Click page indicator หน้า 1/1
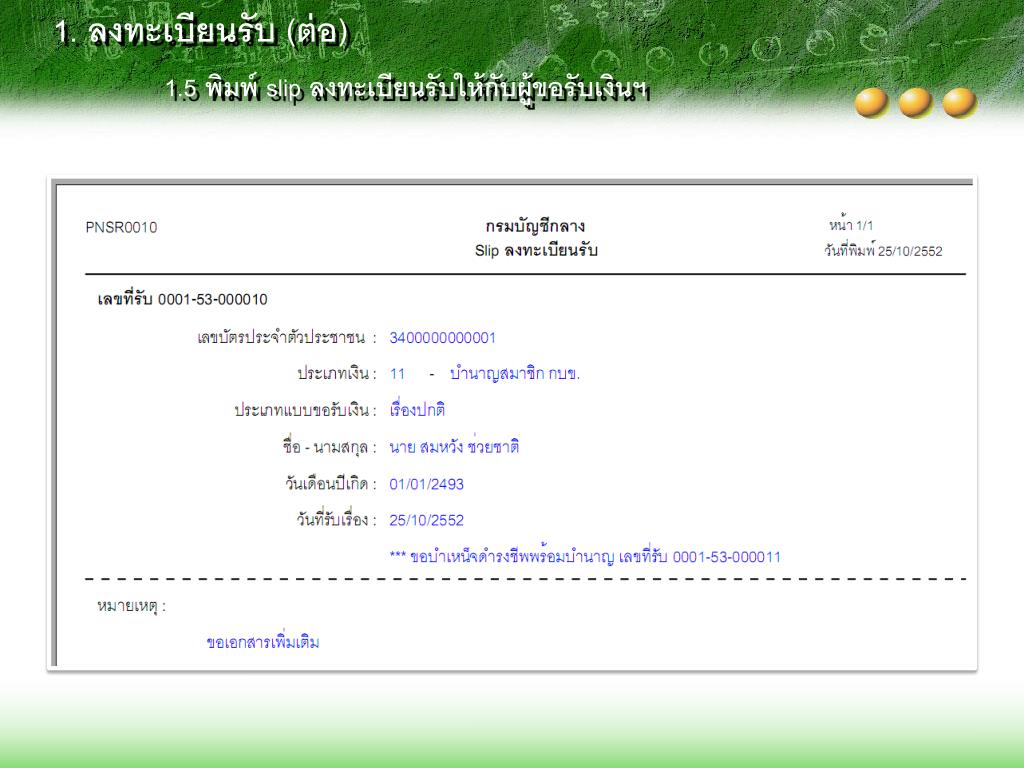The height and width of the screenshot is (768, 1024). 851,225
